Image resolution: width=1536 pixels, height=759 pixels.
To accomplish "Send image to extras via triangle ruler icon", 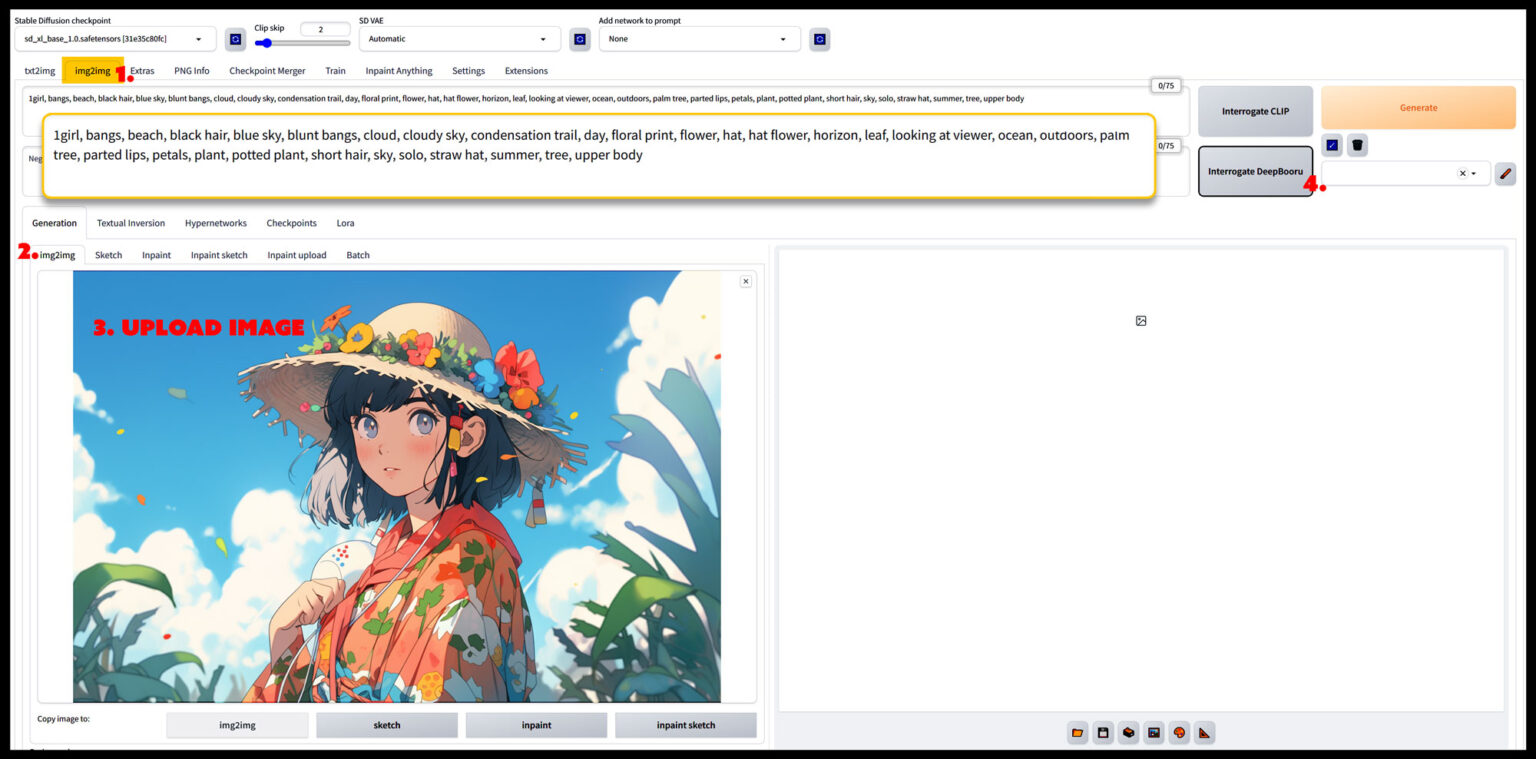I will pos(1204,732).
